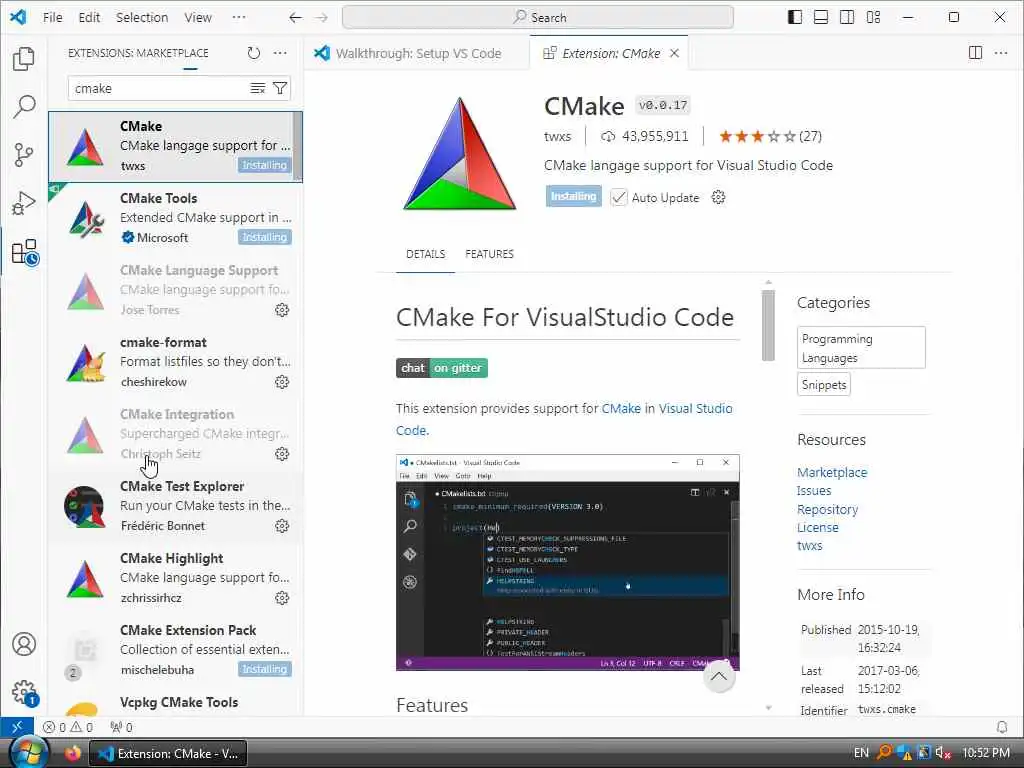The image size is (1024, 768).
Task: Open the Issues resource link
Action: tap(814, 490)
